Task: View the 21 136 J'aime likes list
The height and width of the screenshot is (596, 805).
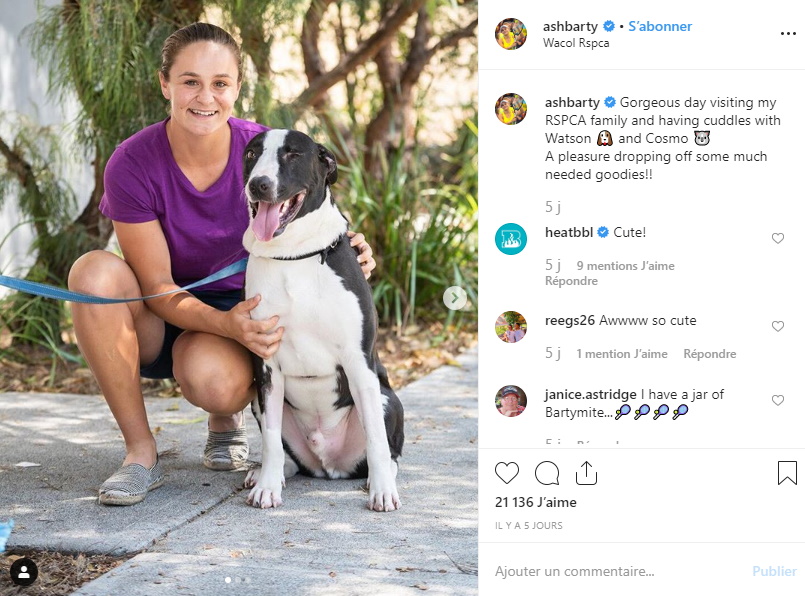Action: coord(535,502)
